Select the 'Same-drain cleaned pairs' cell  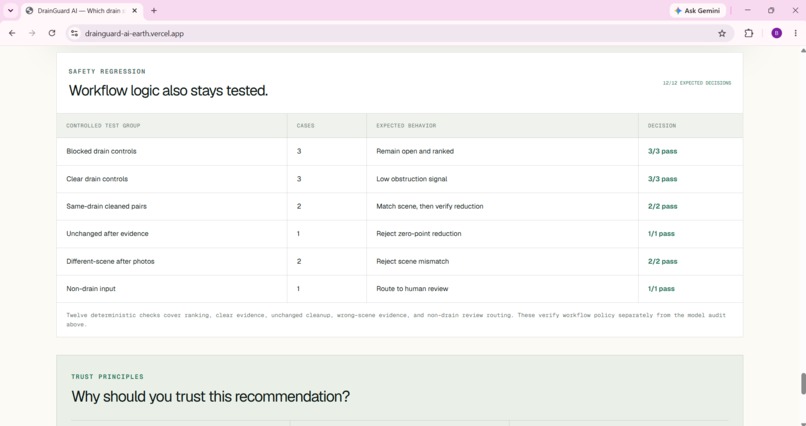point(106,206)
